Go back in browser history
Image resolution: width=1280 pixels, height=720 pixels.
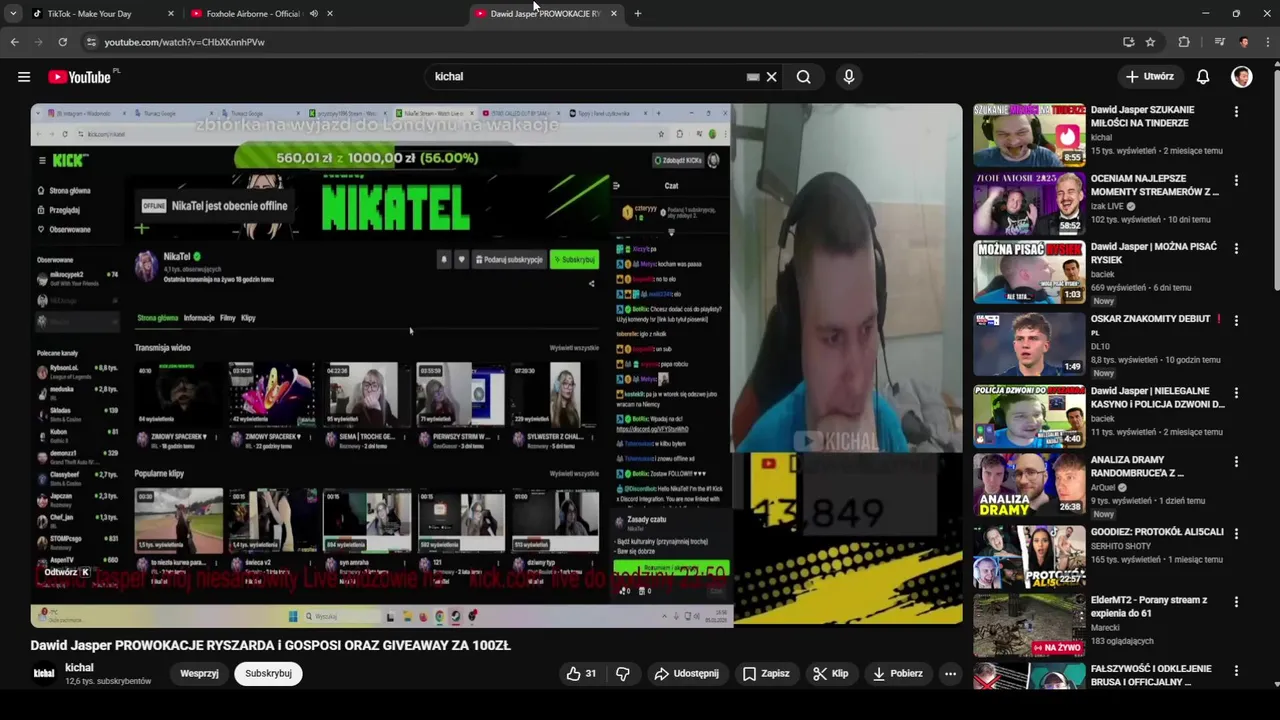14,42
